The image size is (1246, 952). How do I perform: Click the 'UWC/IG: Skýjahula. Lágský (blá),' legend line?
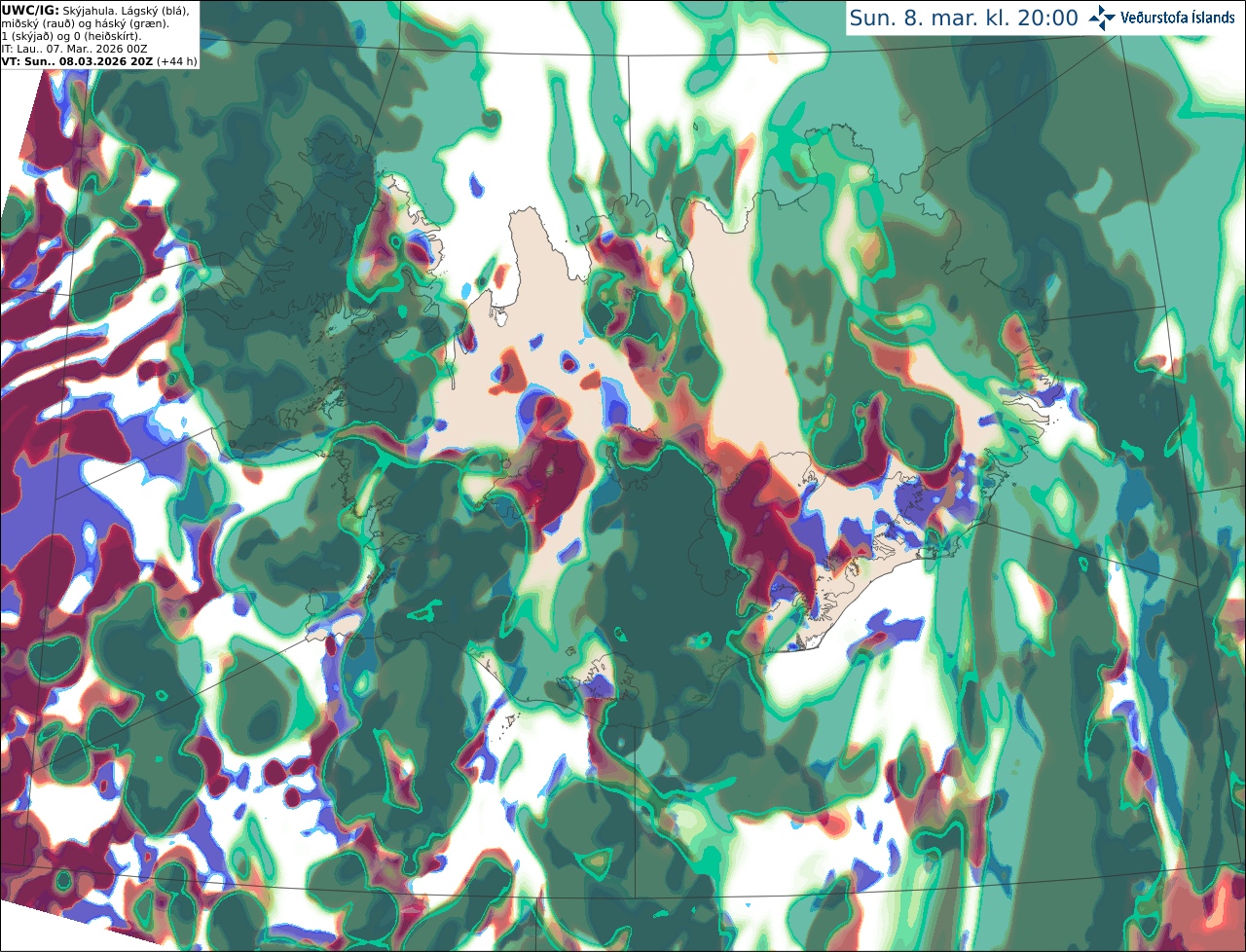pos(95,10)
